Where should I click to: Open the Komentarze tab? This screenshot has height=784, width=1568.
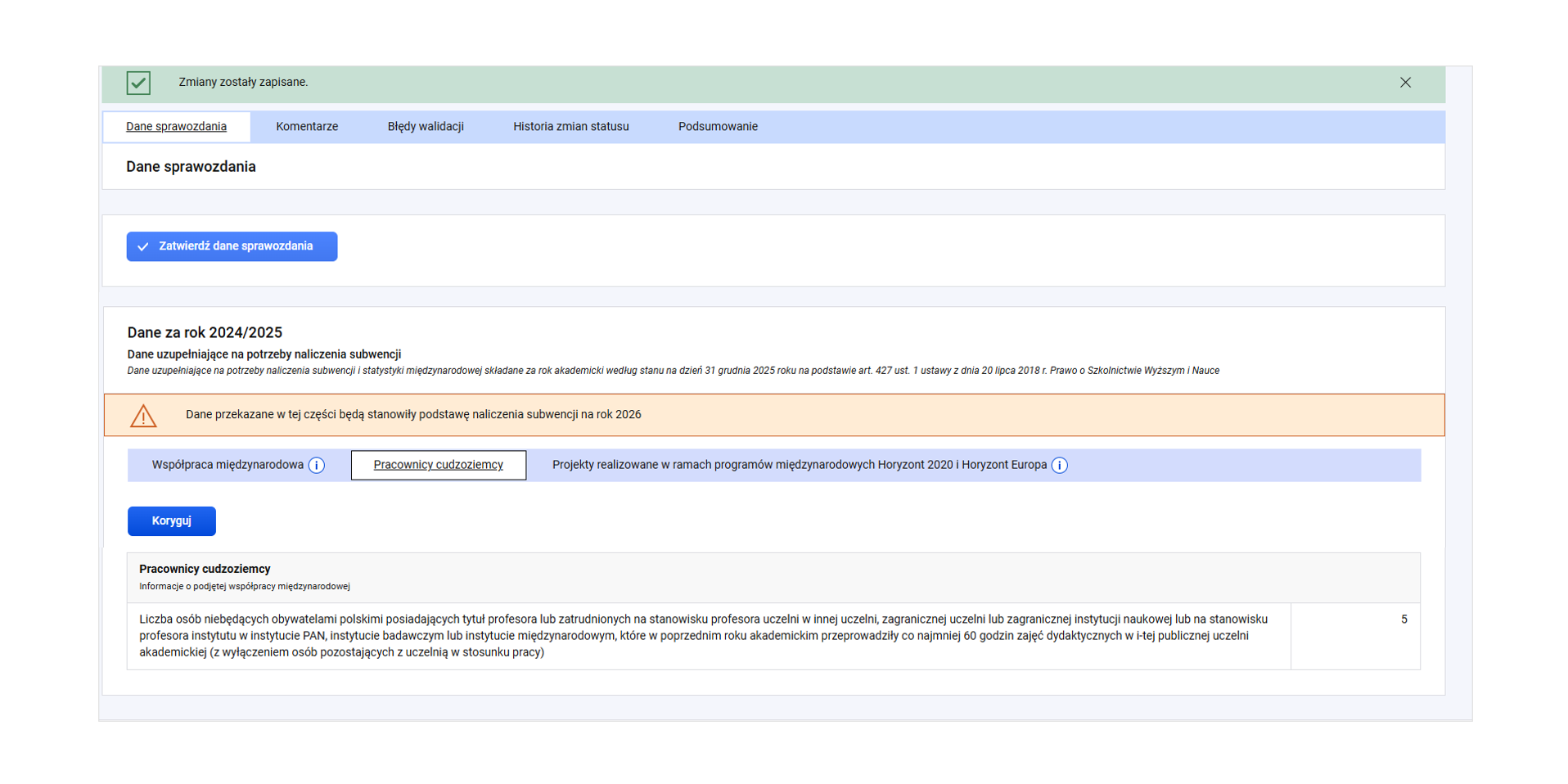(x=307, y=127)
